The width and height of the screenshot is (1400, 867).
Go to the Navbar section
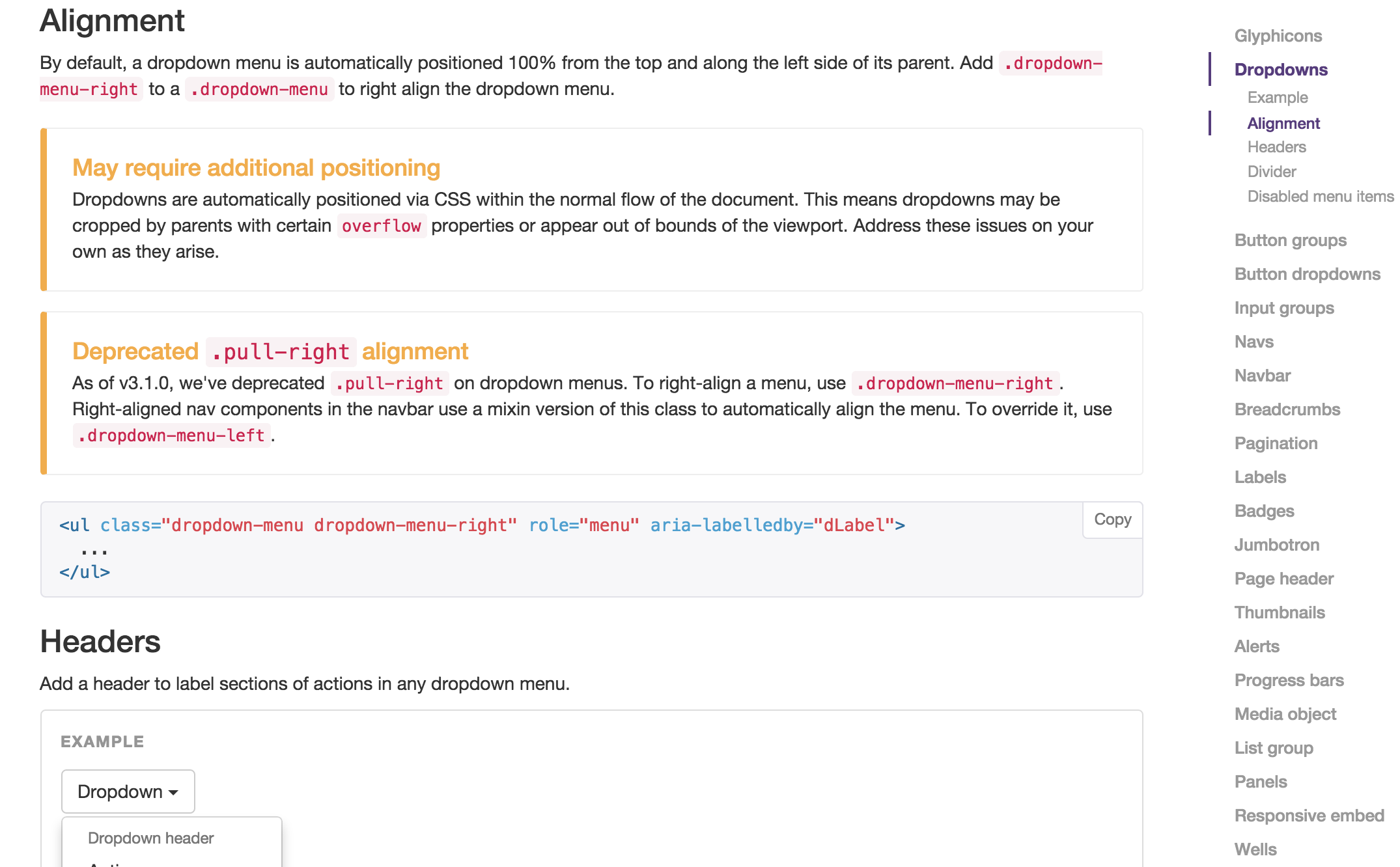coord(1262,376)
